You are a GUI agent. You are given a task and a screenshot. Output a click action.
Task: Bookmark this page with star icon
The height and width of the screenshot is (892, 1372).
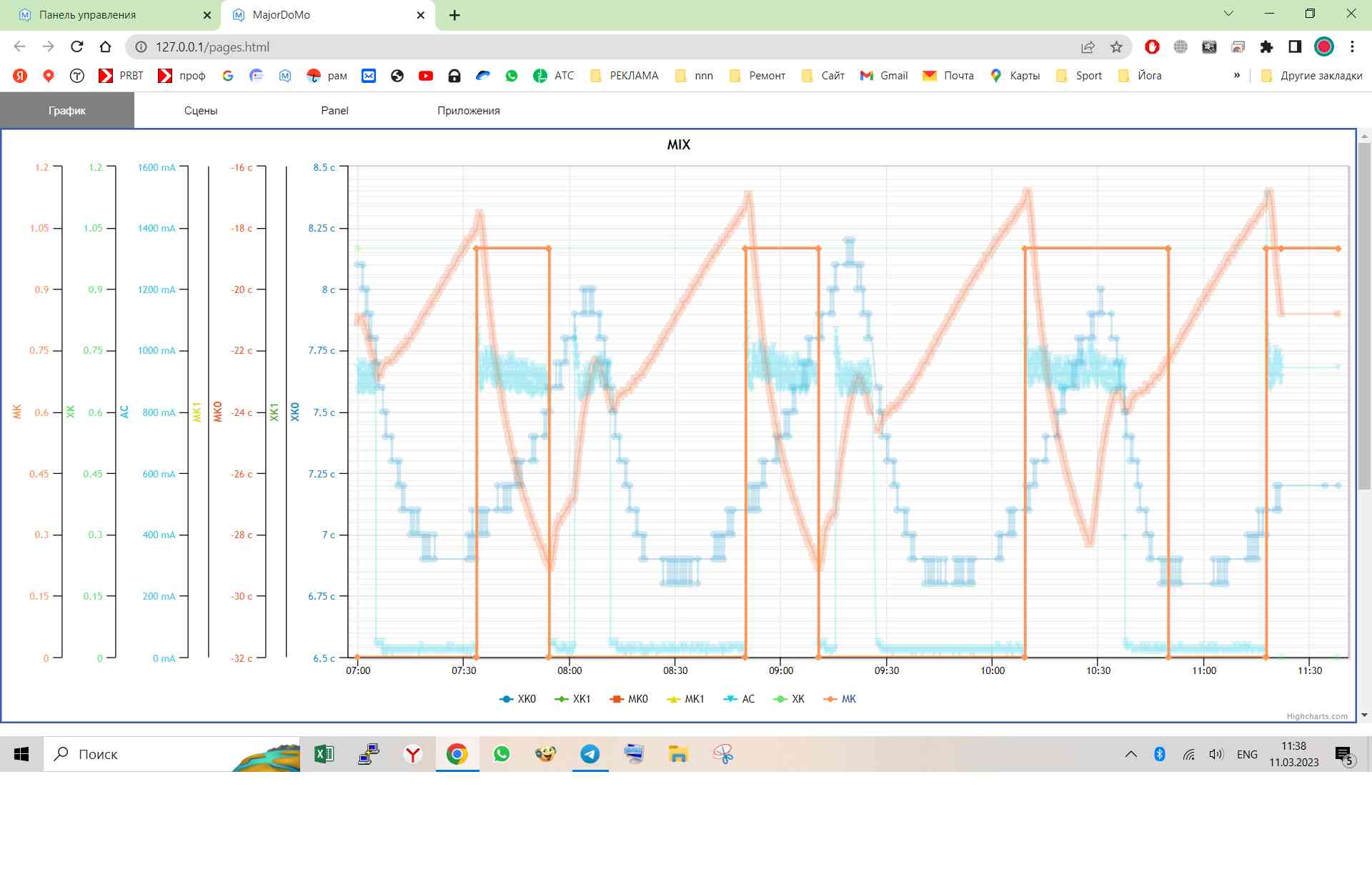(1116, 47)
